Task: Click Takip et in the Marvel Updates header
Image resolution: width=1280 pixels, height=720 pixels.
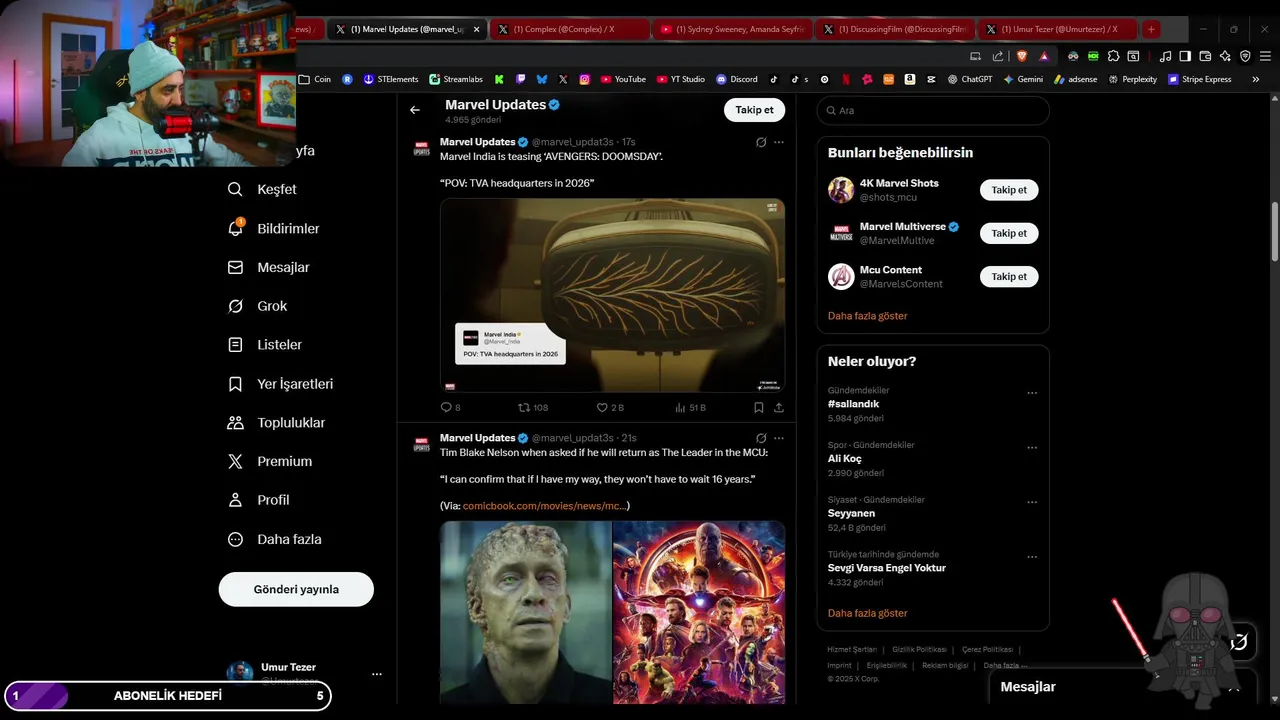Action: tap(754, 110)
